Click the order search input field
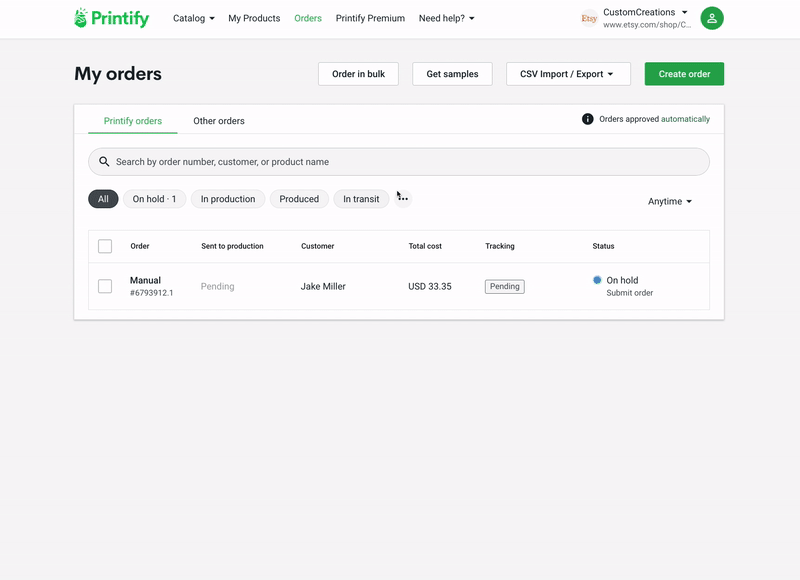This screenshot has width=800, height=580. click(x=398, y=161)
